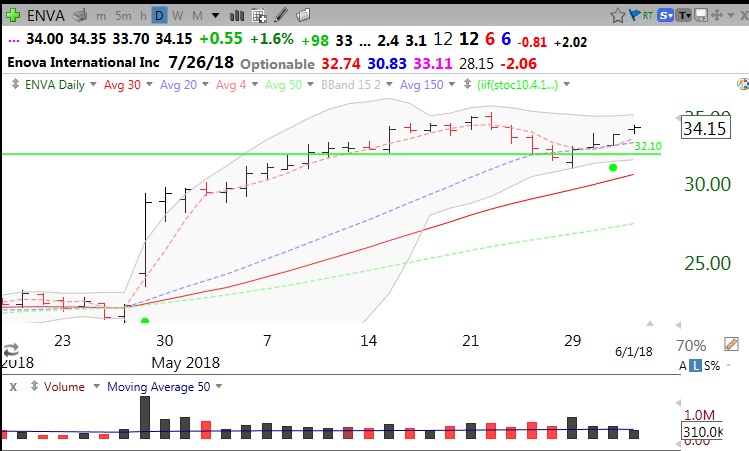Toggle the L log scale option
The width and height of the screenshot is (749, 451).
pos(696,366)
